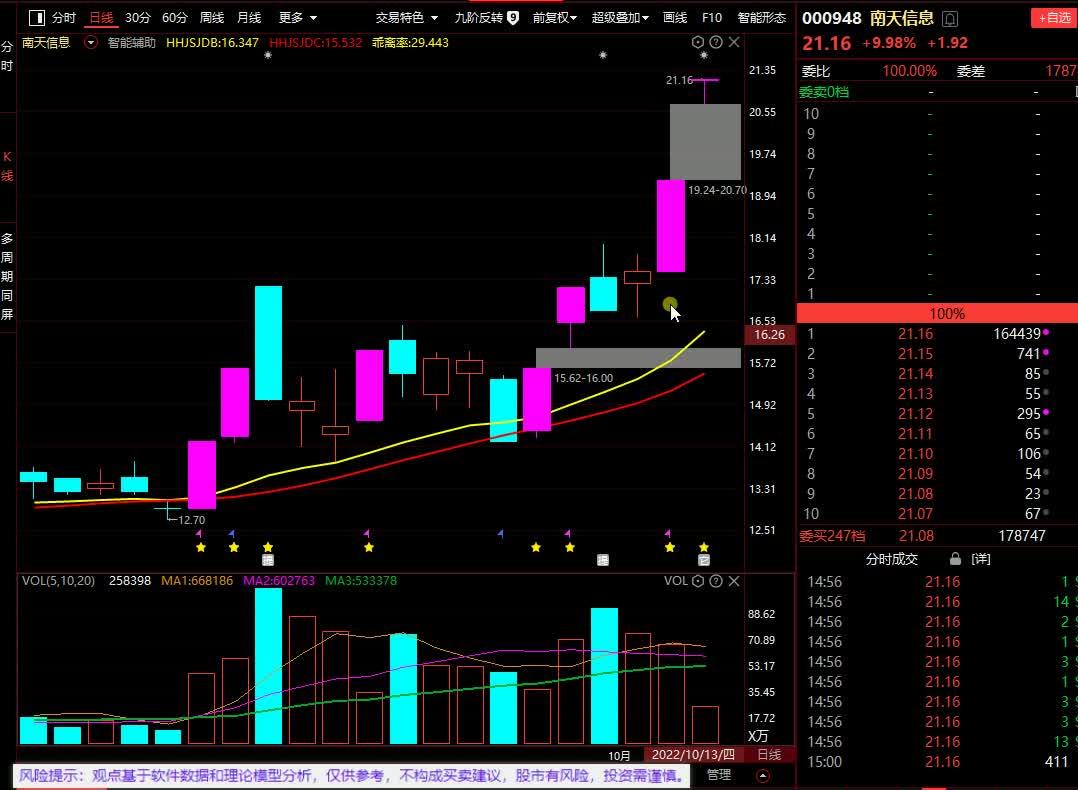Screen dimensions: 1078x790
Task: Click the VOL panel help question-mark icon
Action: click(x=716, y=581)
